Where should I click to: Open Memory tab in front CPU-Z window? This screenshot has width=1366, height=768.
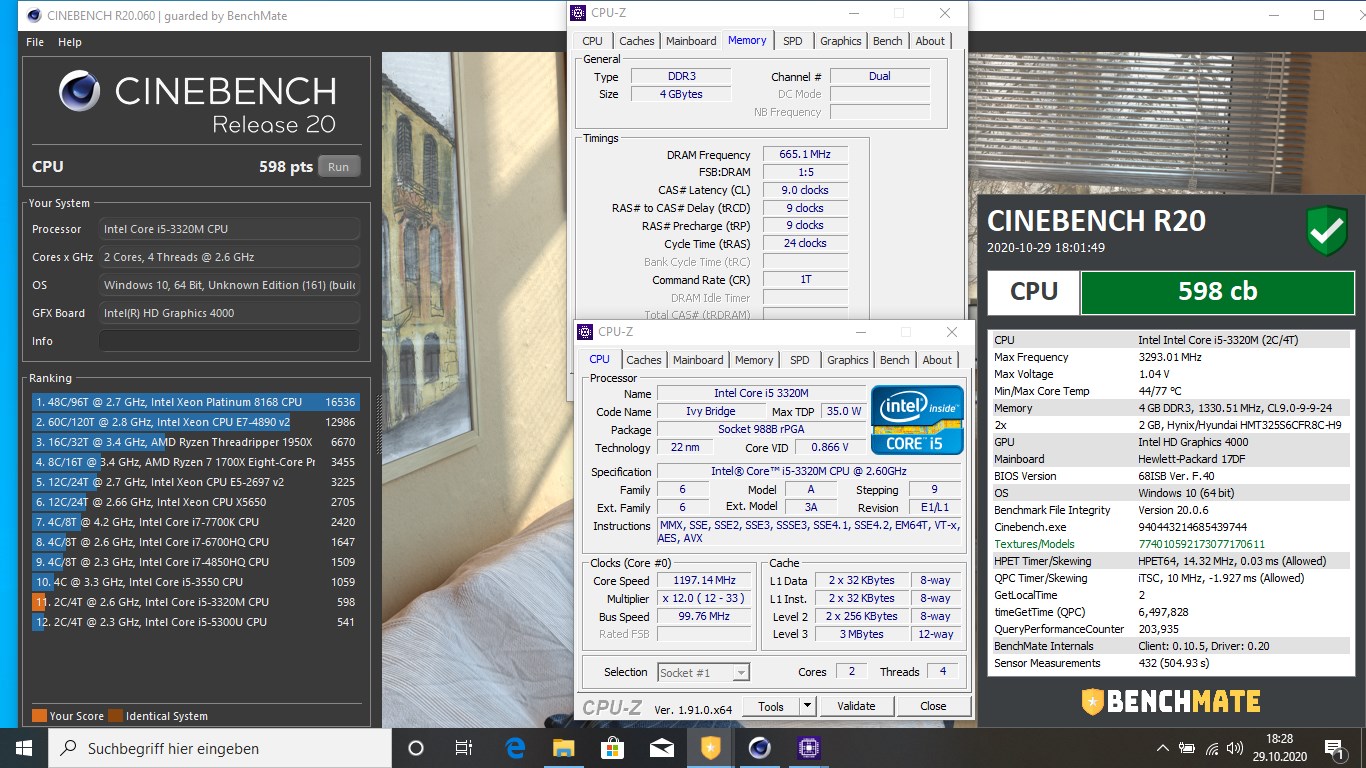coord(754,360)
